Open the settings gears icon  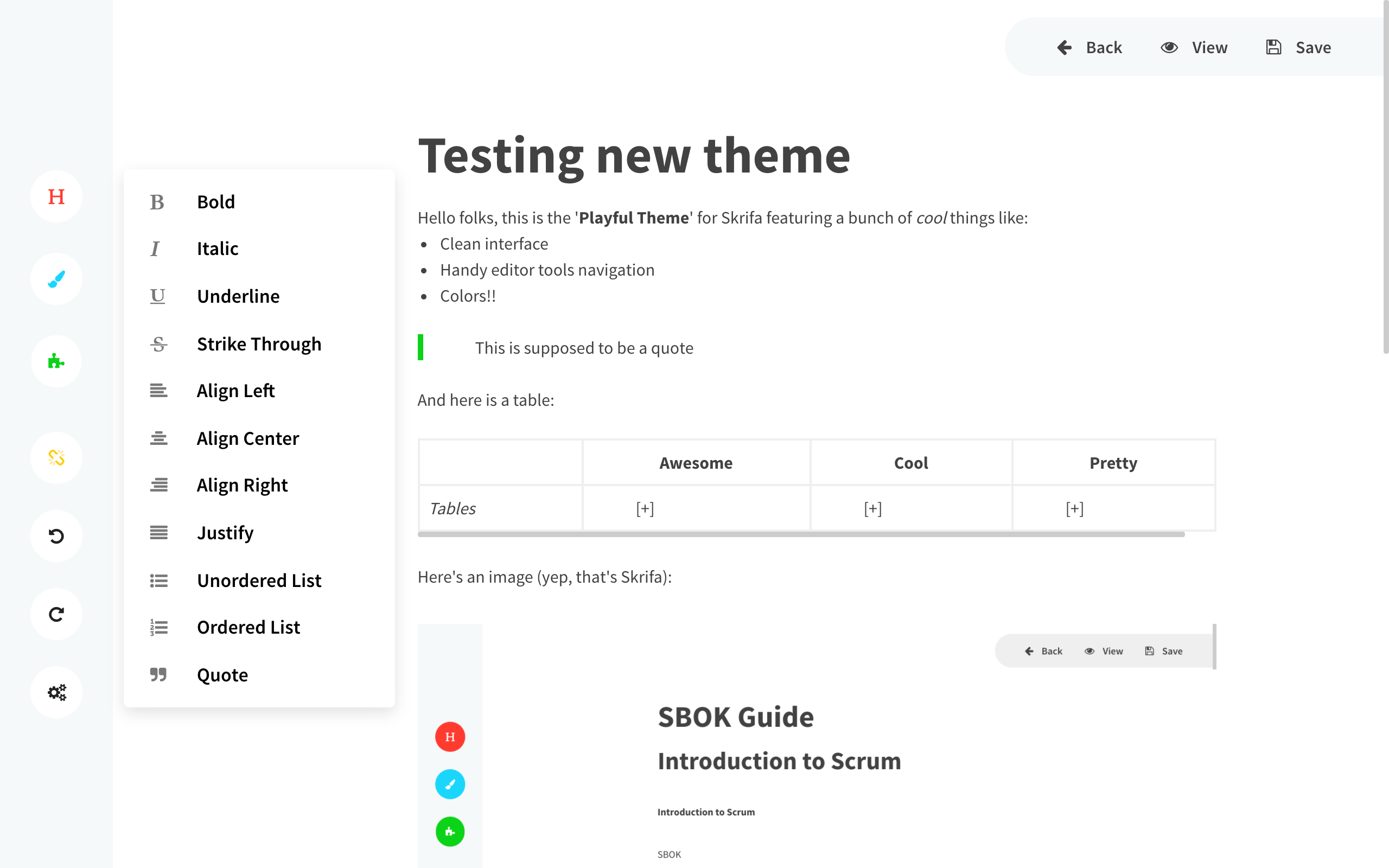tap(56, 692)
